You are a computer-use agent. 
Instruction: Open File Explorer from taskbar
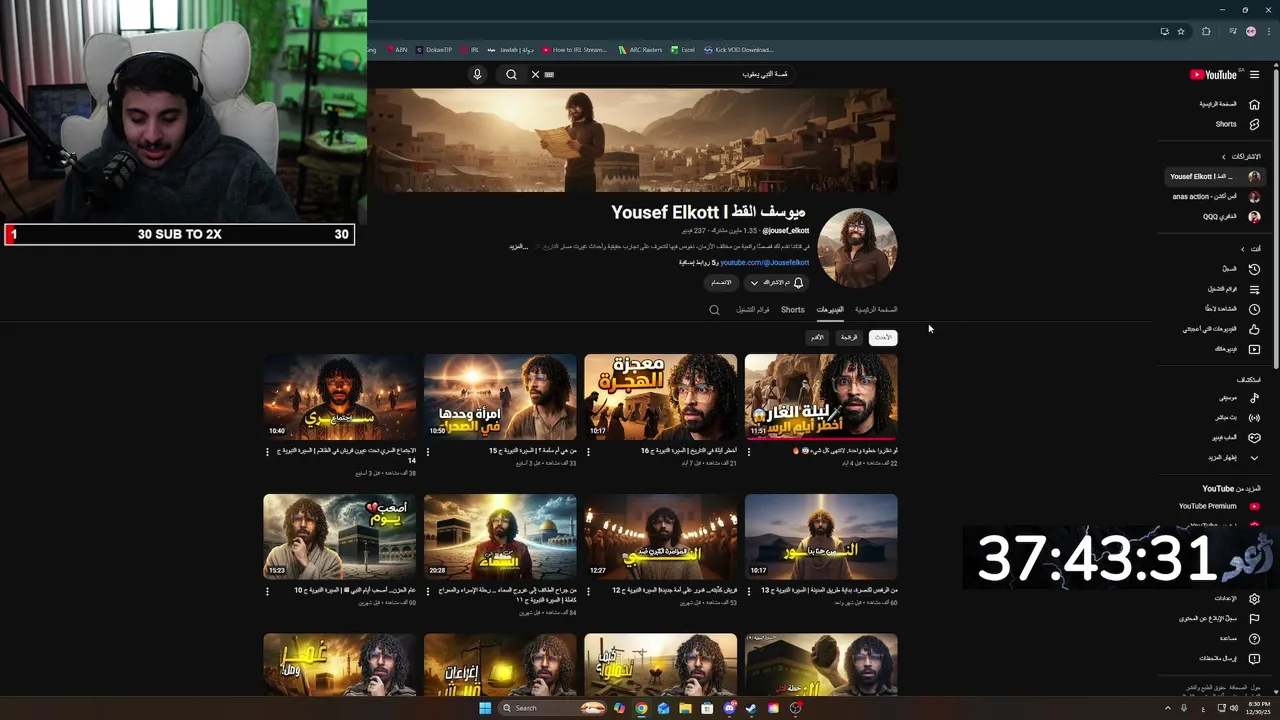(x=685, y=708)
